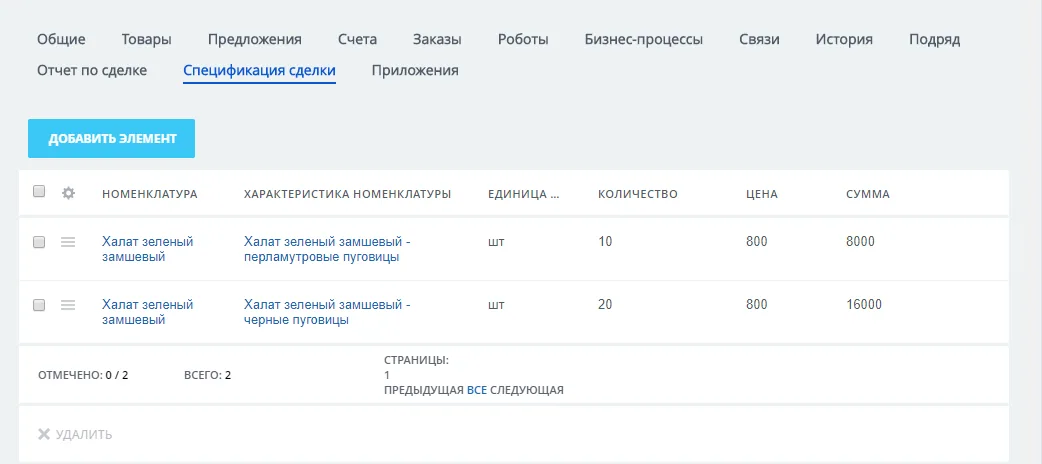
Task: Open the grid settings gear icon
Action: (x=68, y=193)
